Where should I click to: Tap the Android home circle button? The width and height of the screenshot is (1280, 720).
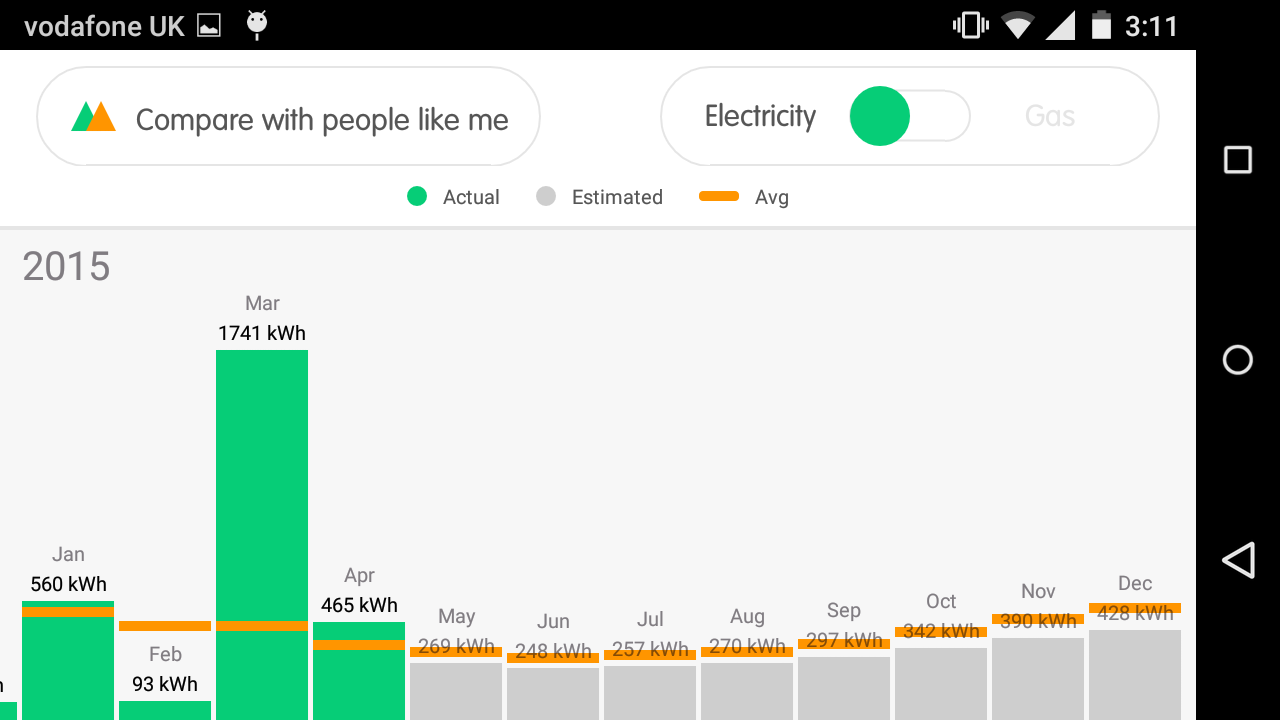[x=1238, y=360]
